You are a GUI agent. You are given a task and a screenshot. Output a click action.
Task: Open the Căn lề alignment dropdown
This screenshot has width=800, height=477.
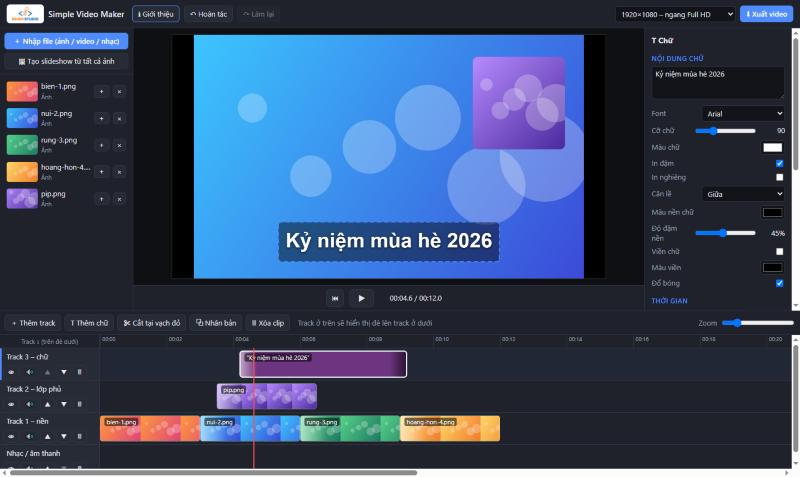coord(743,194)
